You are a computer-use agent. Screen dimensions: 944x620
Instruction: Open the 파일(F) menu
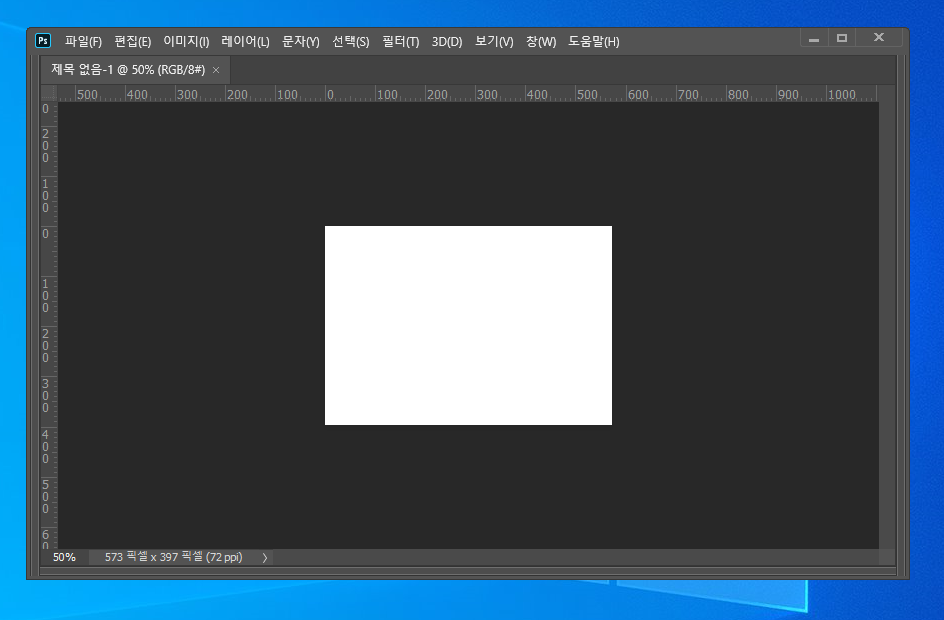click(x=83, y=42)
